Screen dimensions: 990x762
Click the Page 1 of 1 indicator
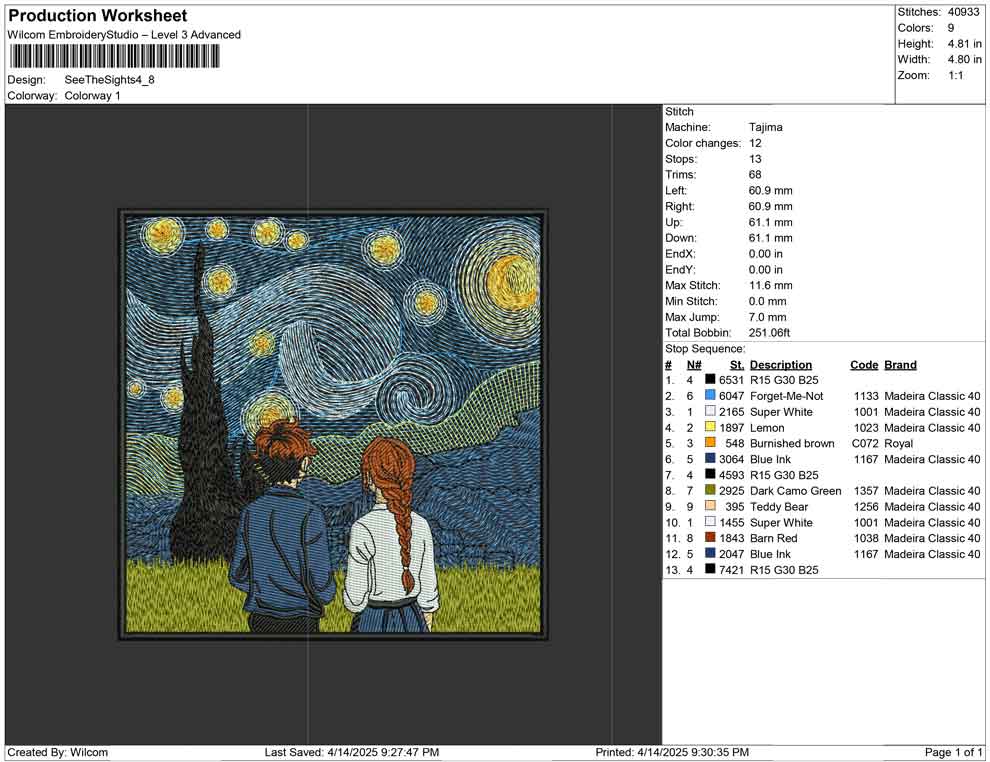(x=953, y=753)
